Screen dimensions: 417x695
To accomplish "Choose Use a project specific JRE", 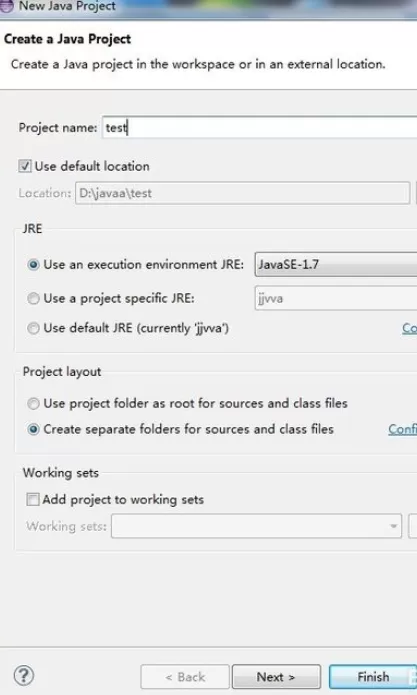I will tap(33, 298).
